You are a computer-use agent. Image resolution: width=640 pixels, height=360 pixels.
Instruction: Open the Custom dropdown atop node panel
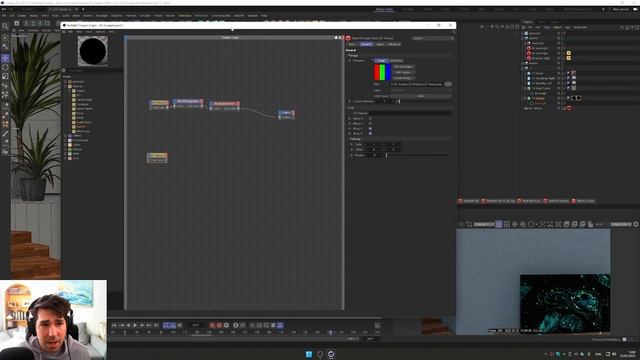click(x=433, y=38)
